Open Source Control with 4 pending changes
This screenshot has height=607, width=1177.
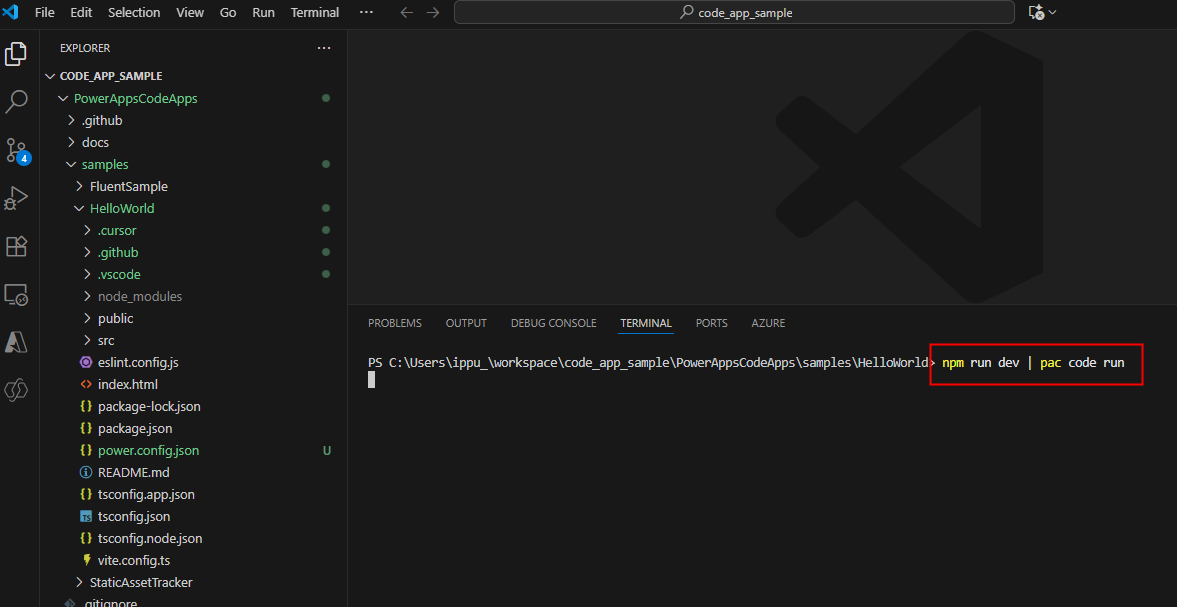(x=17, y=150)
